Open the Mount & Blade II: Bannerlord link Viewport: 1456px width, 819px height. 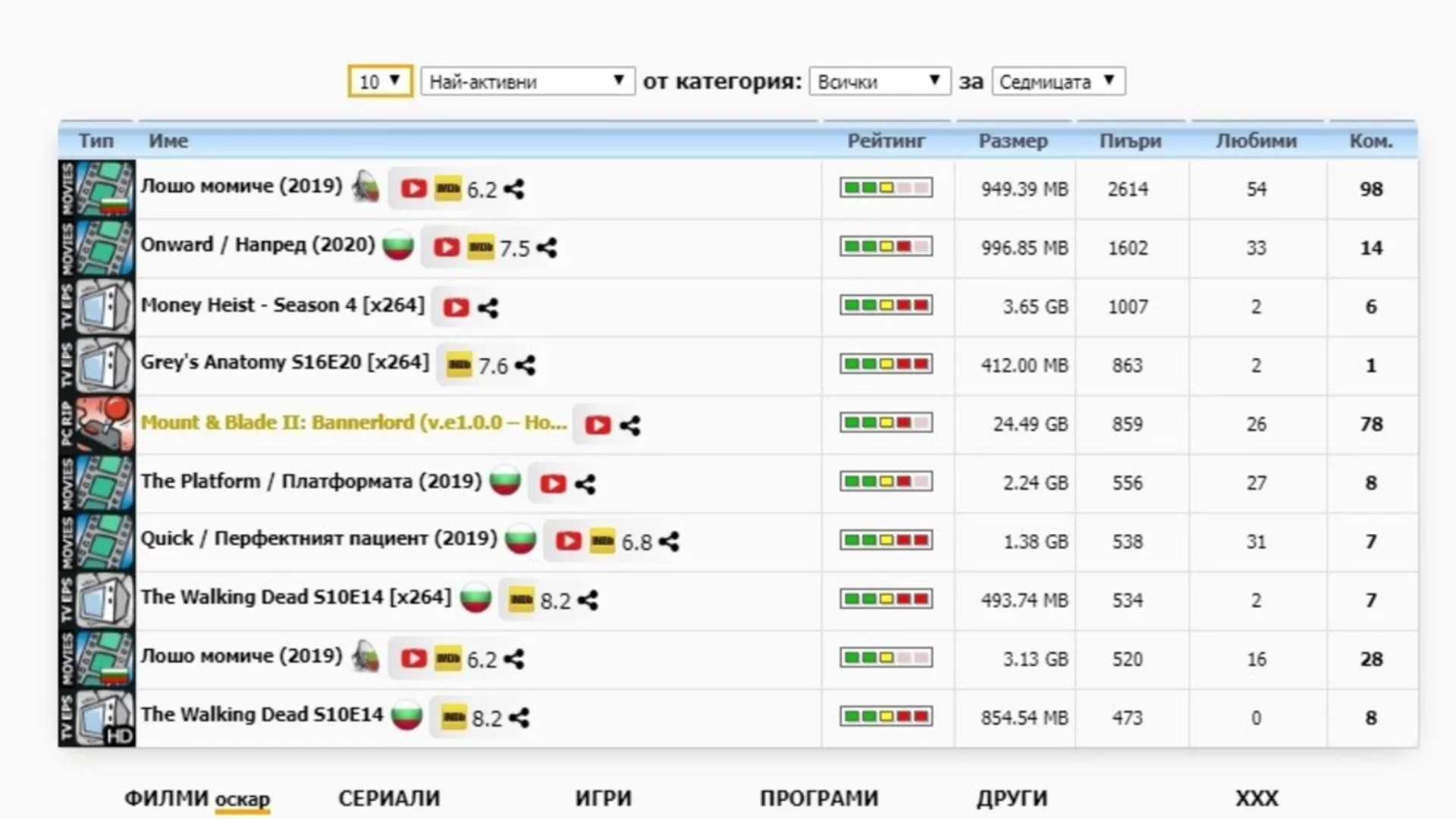tap(354, 422)
